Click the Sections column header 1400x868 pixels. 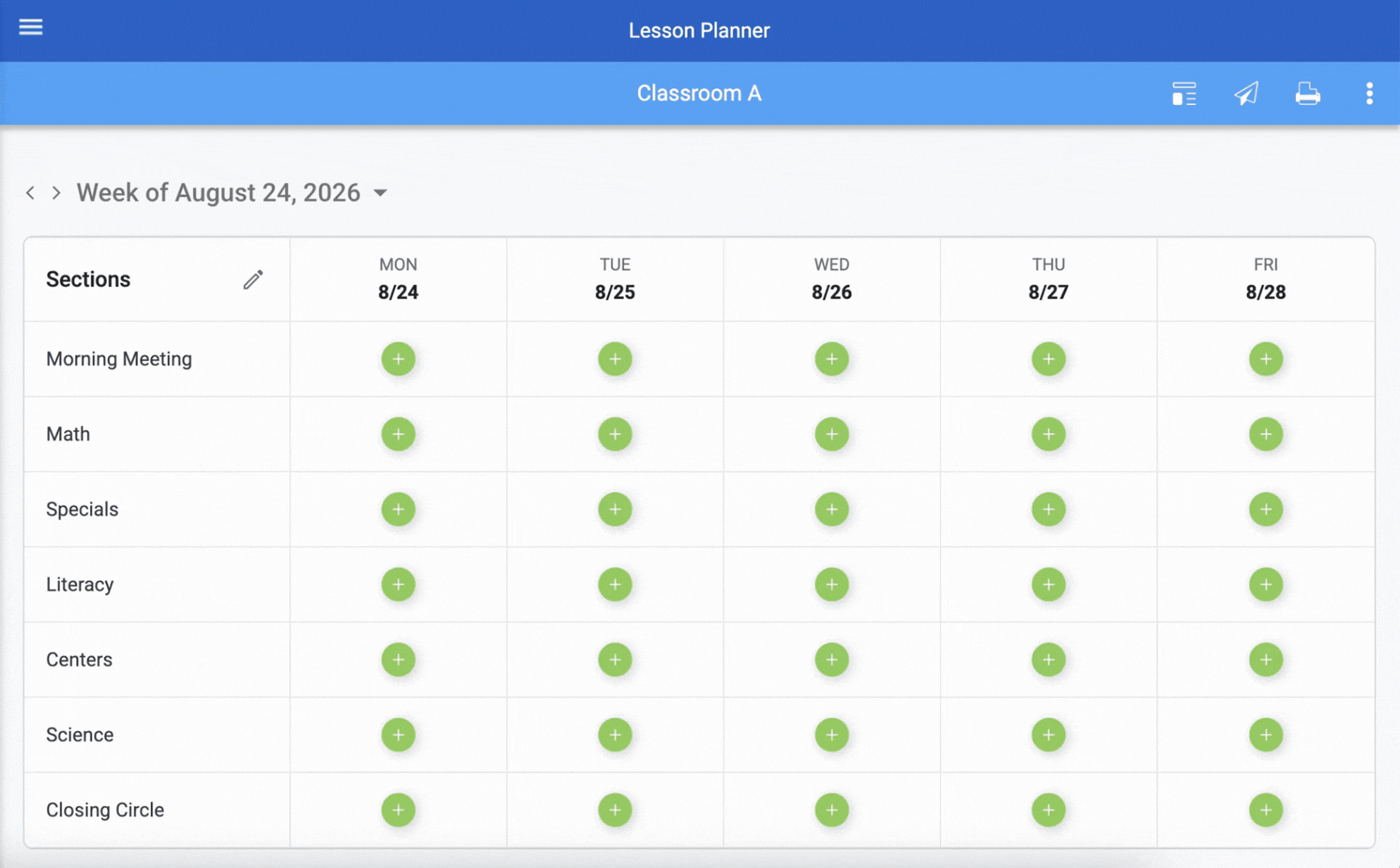coord(88,279)
